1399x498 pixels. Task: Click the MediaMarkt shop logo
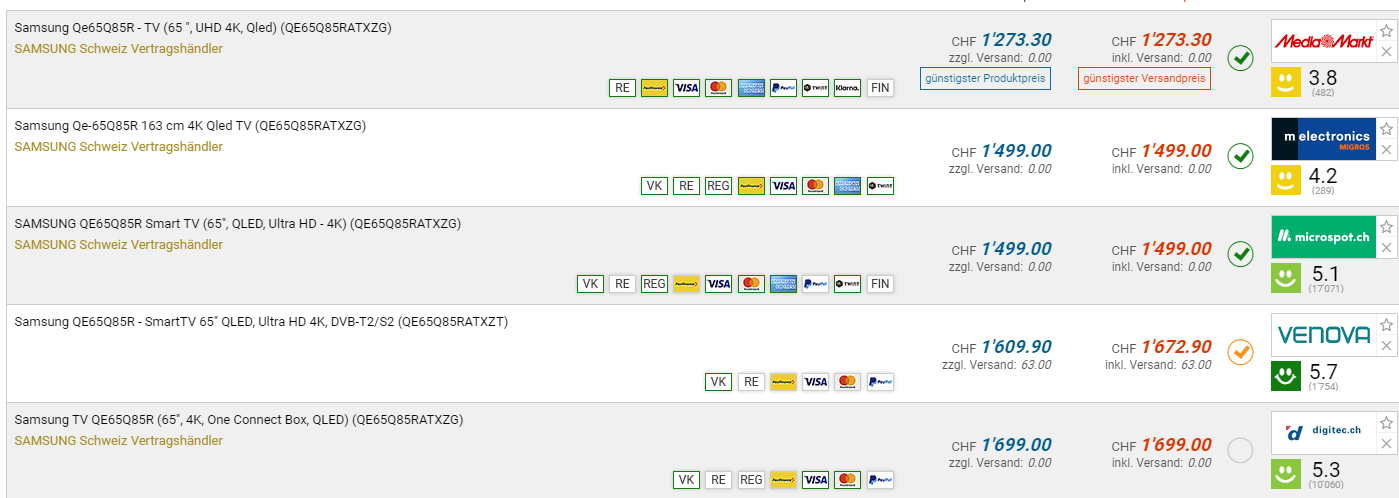(x=1323, y=41)
